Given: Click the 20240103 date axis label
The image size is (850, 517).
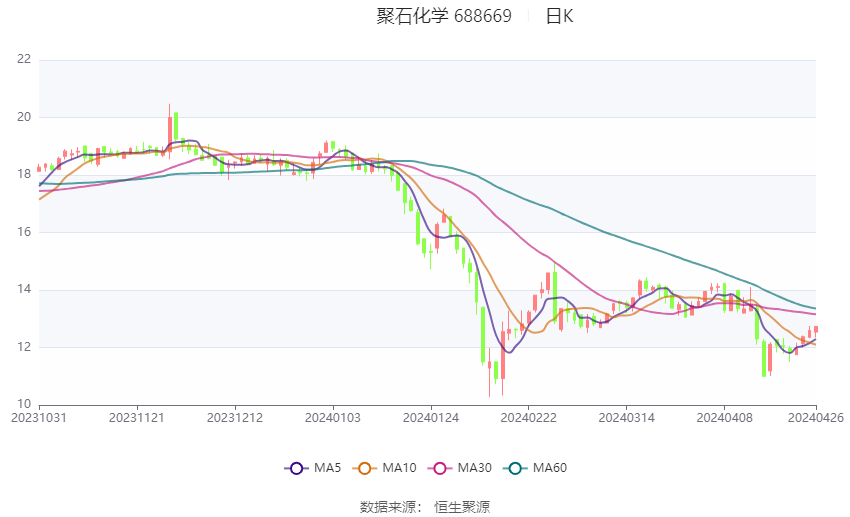Looking at the screenshot, I should tap(332, 417).
